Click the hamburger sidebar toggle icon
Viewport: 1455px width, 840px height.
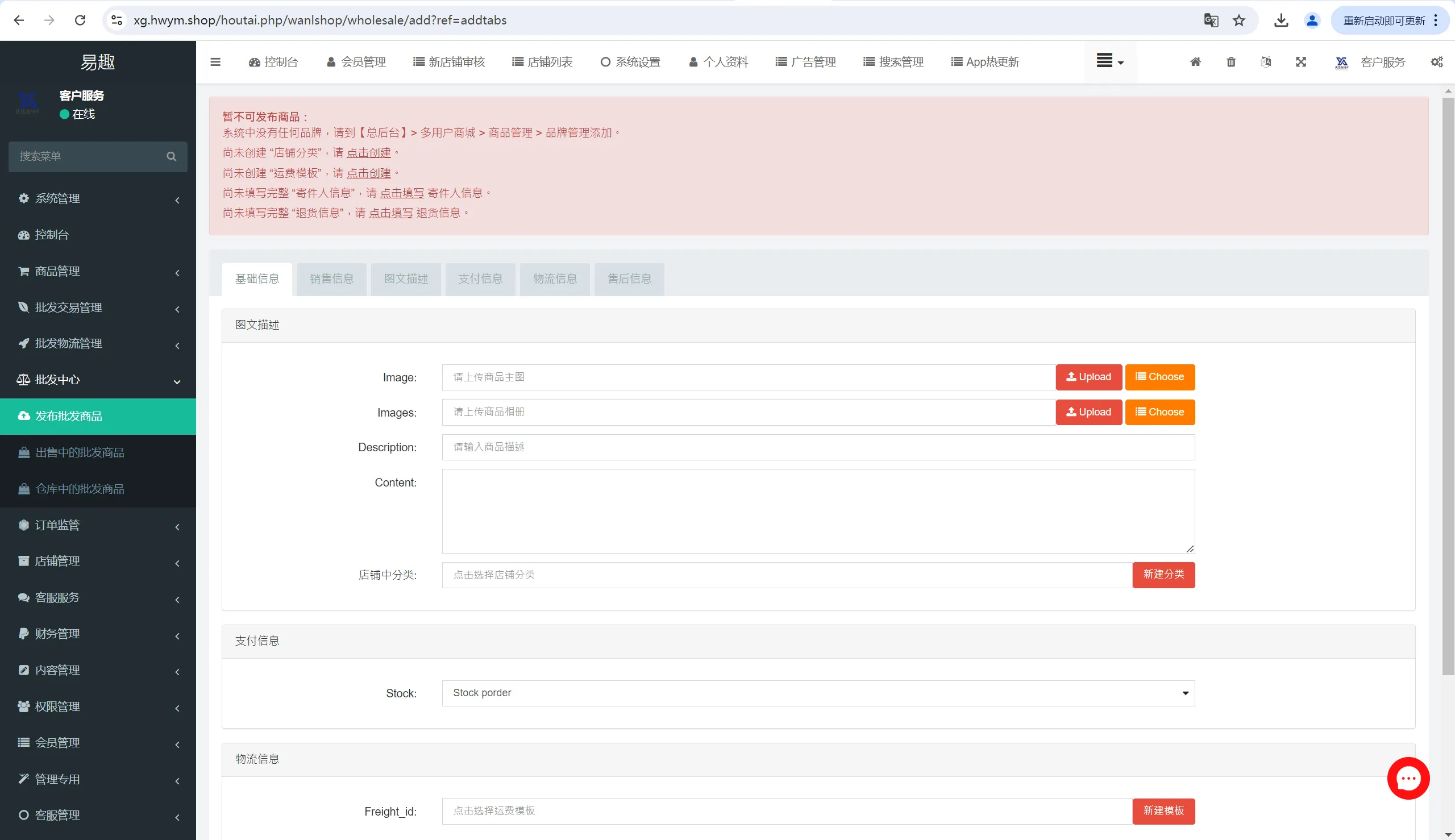[x=215, y=62]
